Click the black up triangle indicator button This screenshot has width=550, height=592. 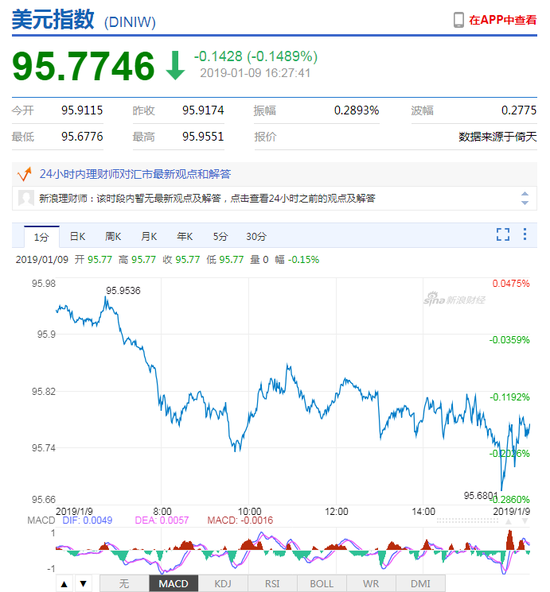pos(64,584)
